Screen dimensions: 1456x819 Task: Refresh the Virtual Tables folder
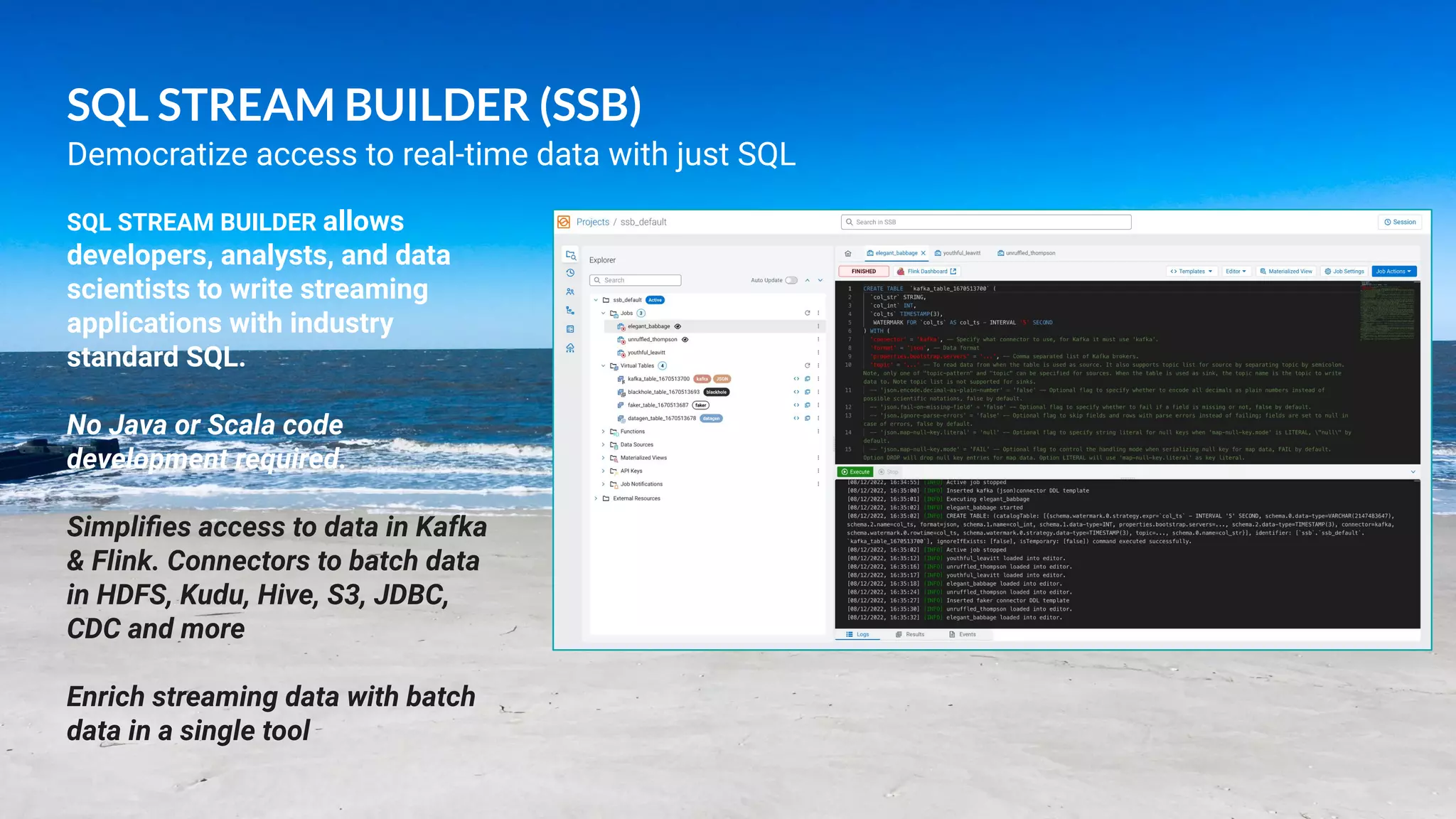[807, 365]
